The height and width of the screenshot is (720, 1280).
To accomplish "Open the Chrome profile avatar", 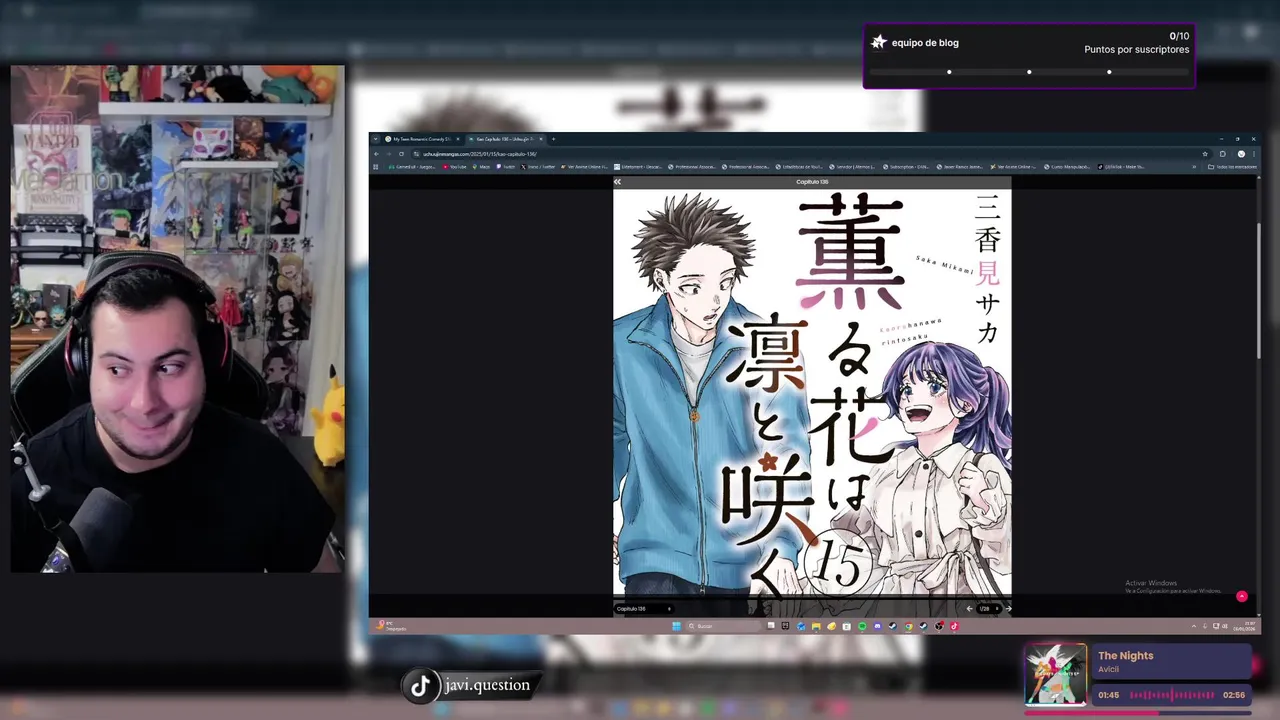I will [1241, 154].
